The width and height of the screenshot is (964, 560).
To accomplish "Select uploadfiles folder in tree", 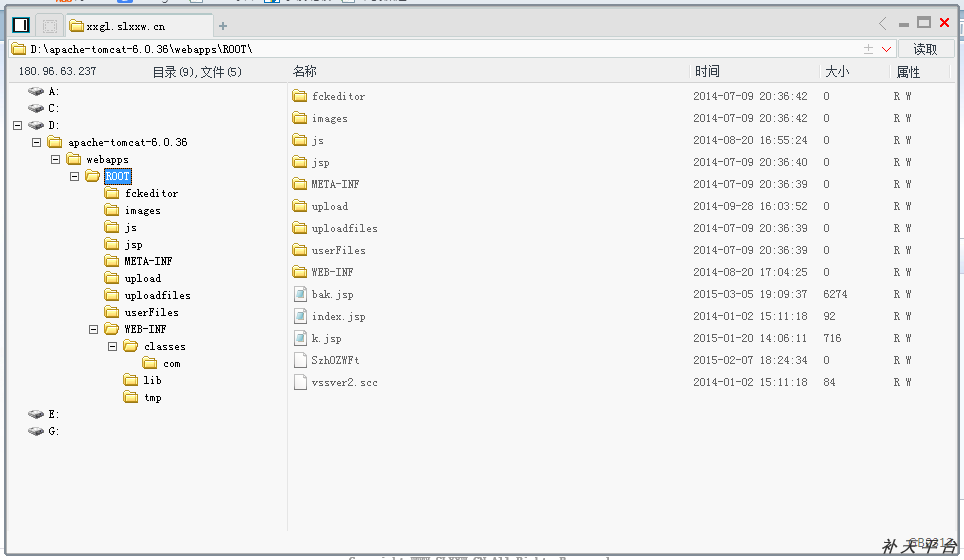I will (x=157, y=296).
